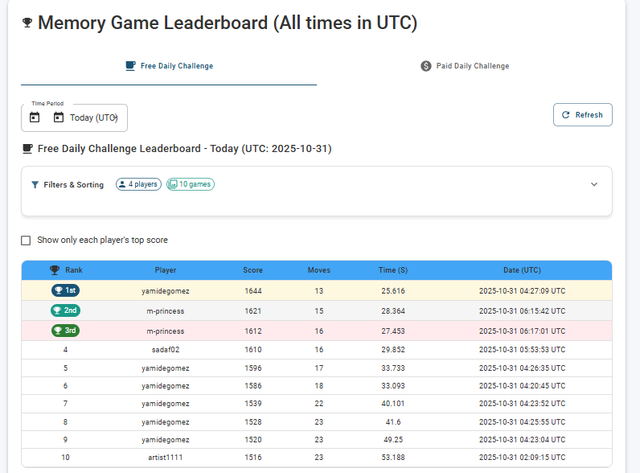Image resolution: width=640 pixels, height=473 pixels.
Task: Click the 4 players chip
Action: pyautogui.click(x=138, y=184)
